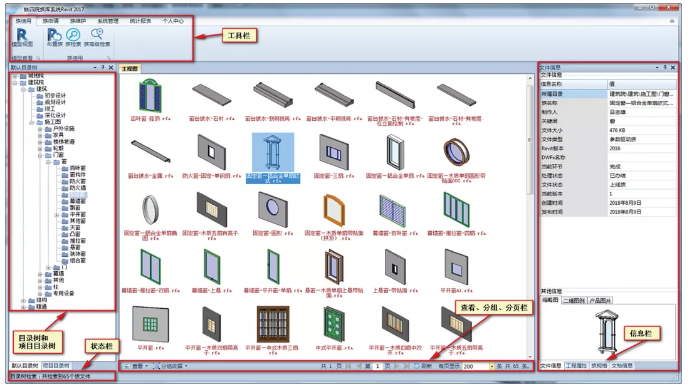Expand the 家具 tree node
This screenshot has width=693, height=390.
40,135
